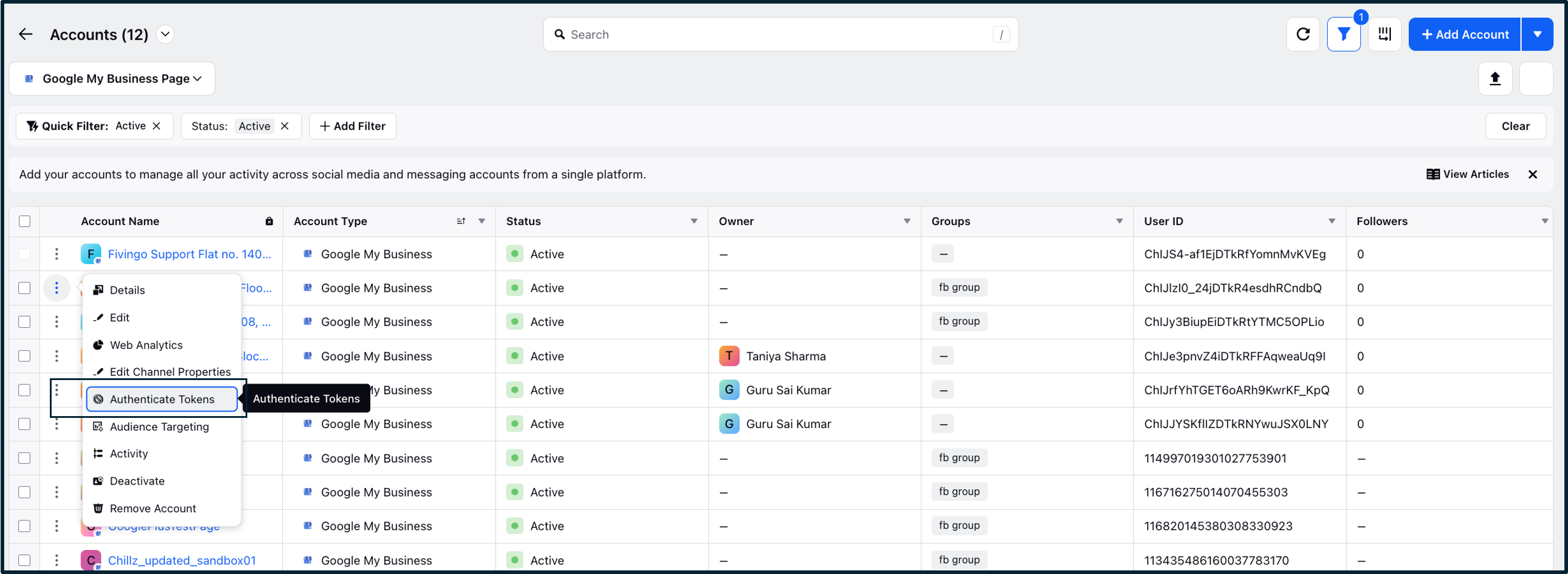The height and width of the screenshot is (574, 1568).
Task: Click the Fivingo Support account avatar
Action: click(x=91, y=254)
